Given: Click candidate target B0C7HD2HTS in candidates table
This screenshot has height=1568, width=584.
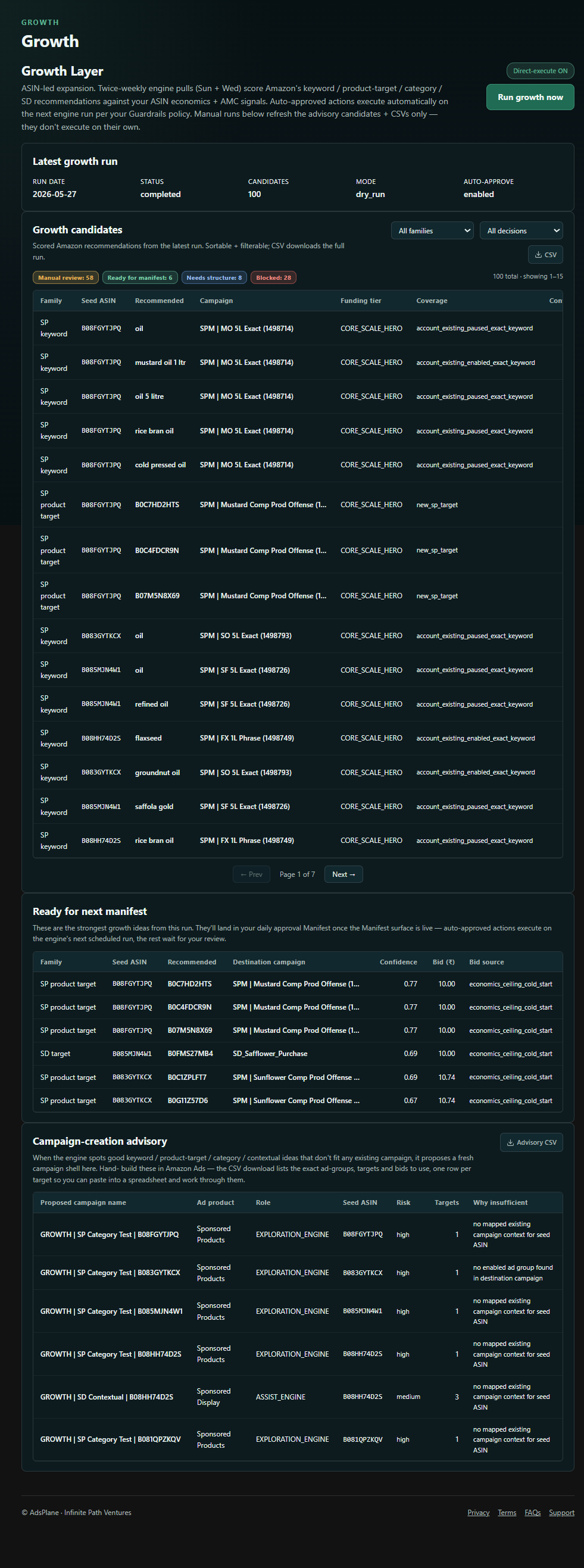Looking at the screenshot, I should tap(157, 505).
